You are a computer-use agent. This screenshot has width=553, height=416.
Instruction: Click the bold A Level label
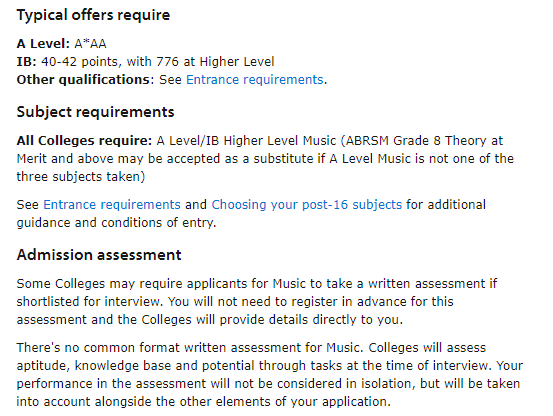[x=43, y=44]
